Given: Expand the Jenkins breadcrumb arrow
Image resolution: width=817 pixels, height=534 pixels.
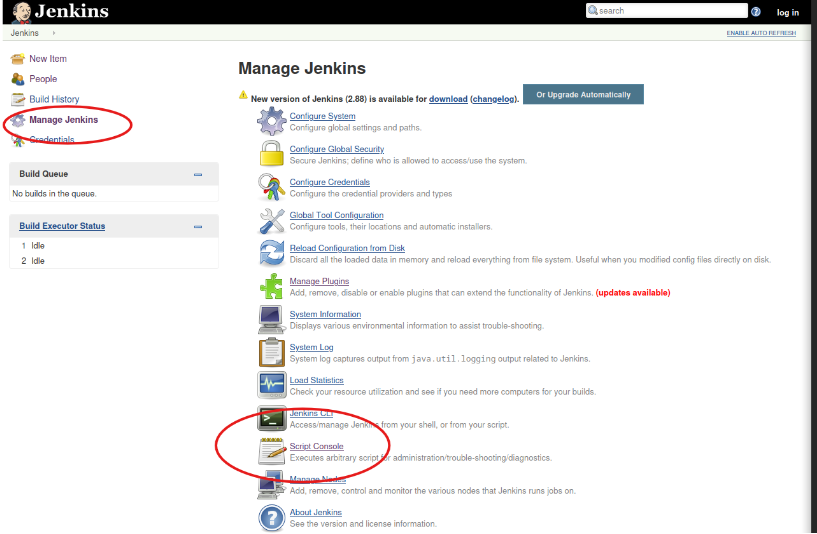Looking at the screenshot, I should (53, 33).
